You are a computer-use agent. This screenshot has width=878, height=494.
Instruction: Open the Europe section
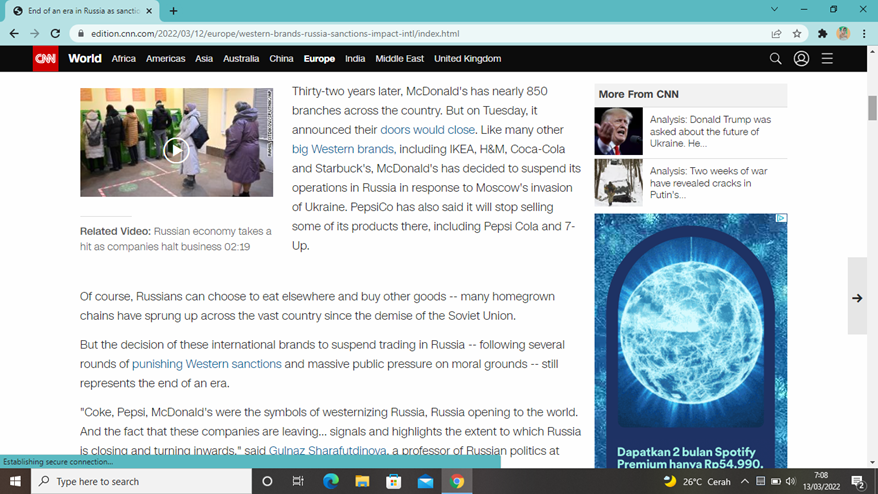point(319,59)
